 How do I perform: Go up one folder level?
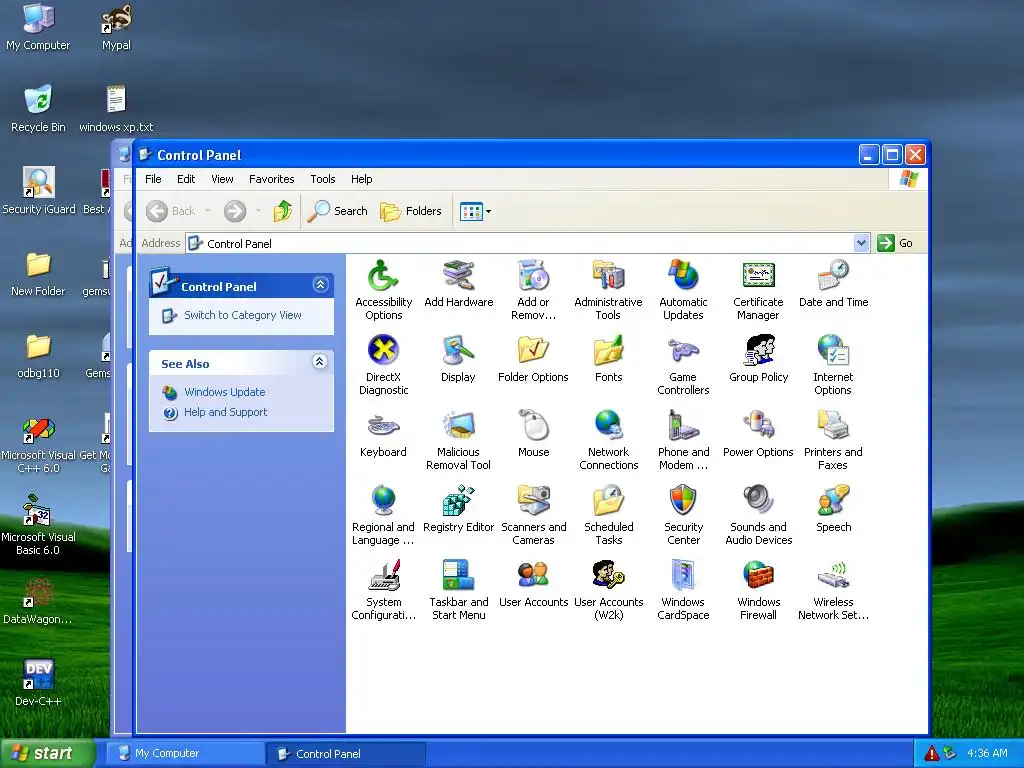tap(283, 211)
